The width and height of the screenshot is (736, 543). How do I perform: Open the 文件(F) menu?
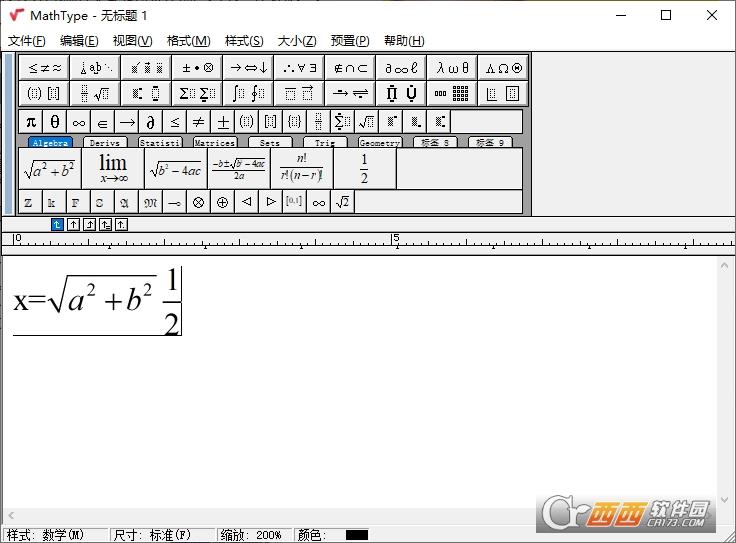[27, 41]
